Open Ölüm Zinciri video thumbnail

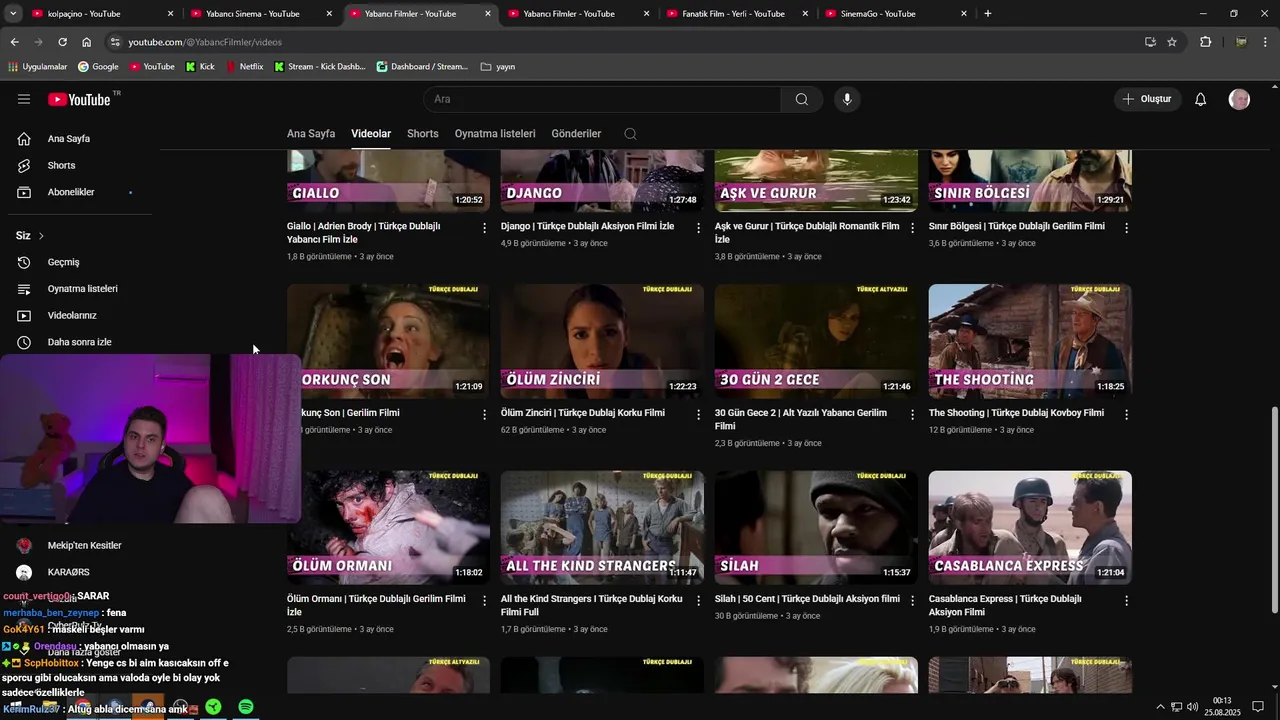pyautogui.click(x=602, y=341)
